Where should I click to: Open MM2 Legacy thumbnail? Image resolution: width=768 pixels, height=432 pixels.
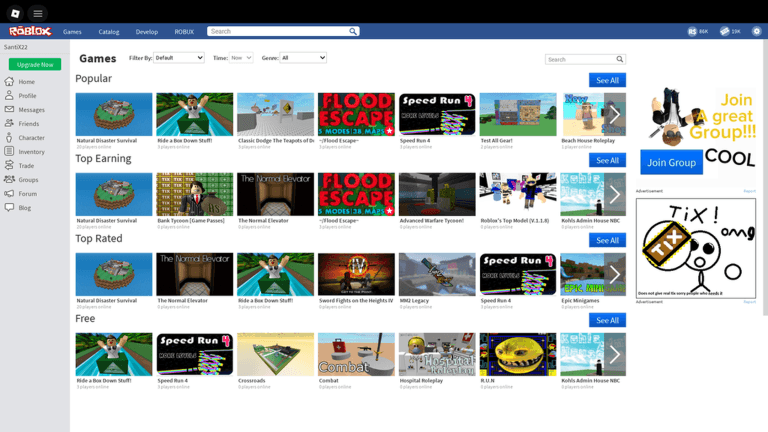point(437,274)
